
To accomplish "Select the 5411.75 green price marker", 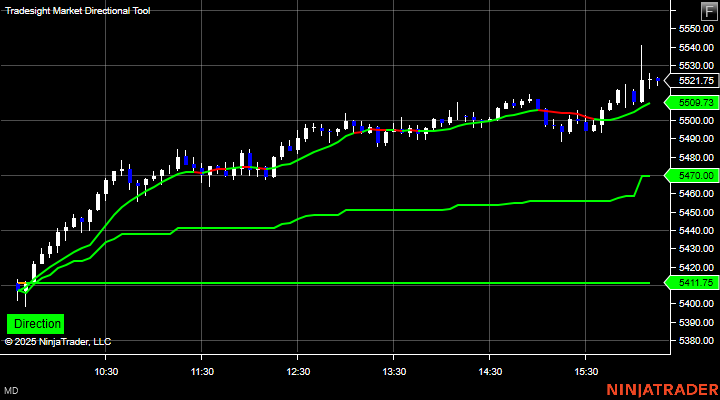I will (x=692, y=282).
